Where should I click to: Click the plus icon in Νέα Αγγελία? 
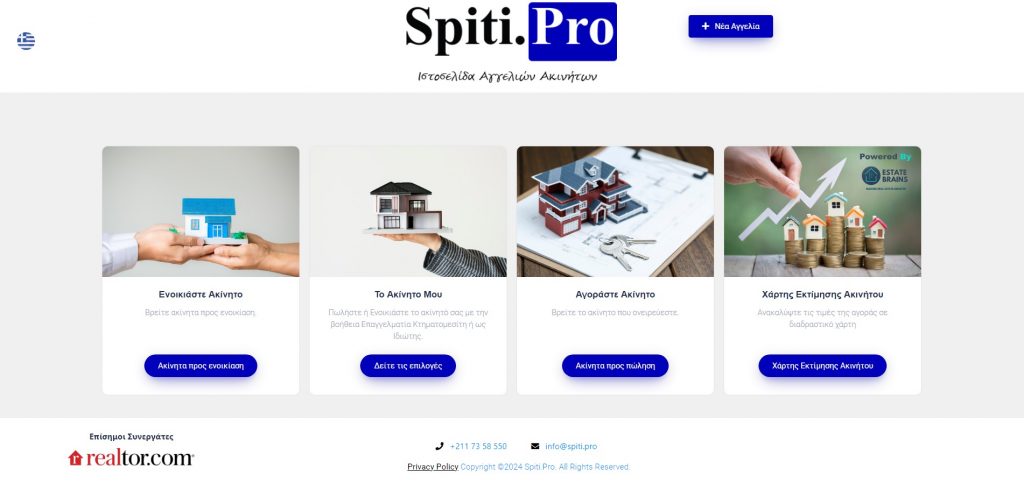coord(705,26)
